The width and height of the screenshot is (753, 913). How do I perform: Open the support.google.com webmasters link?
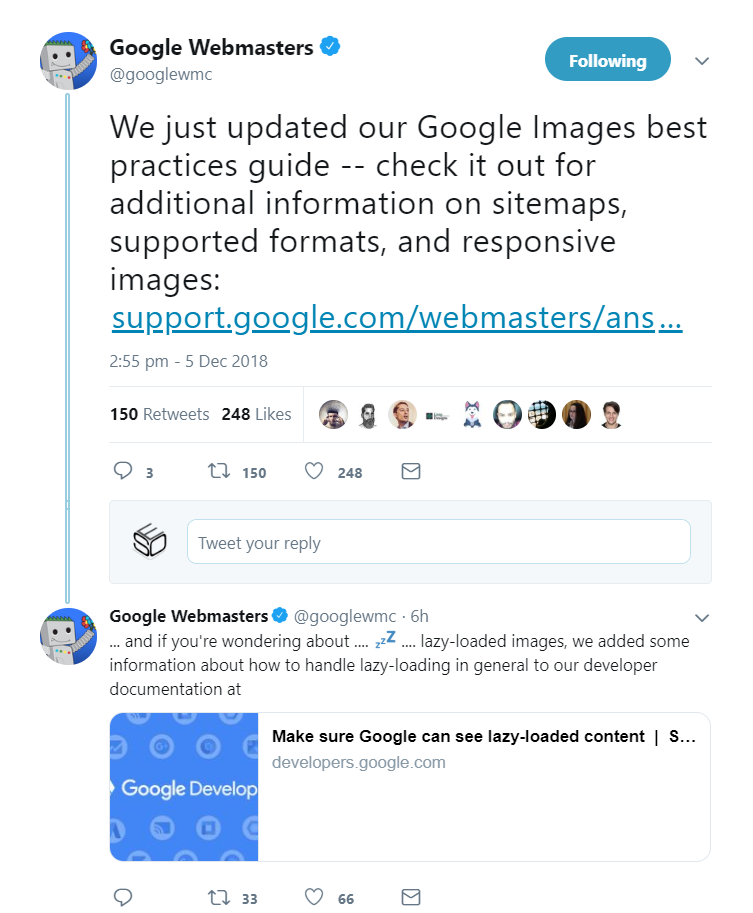point(396,317)
